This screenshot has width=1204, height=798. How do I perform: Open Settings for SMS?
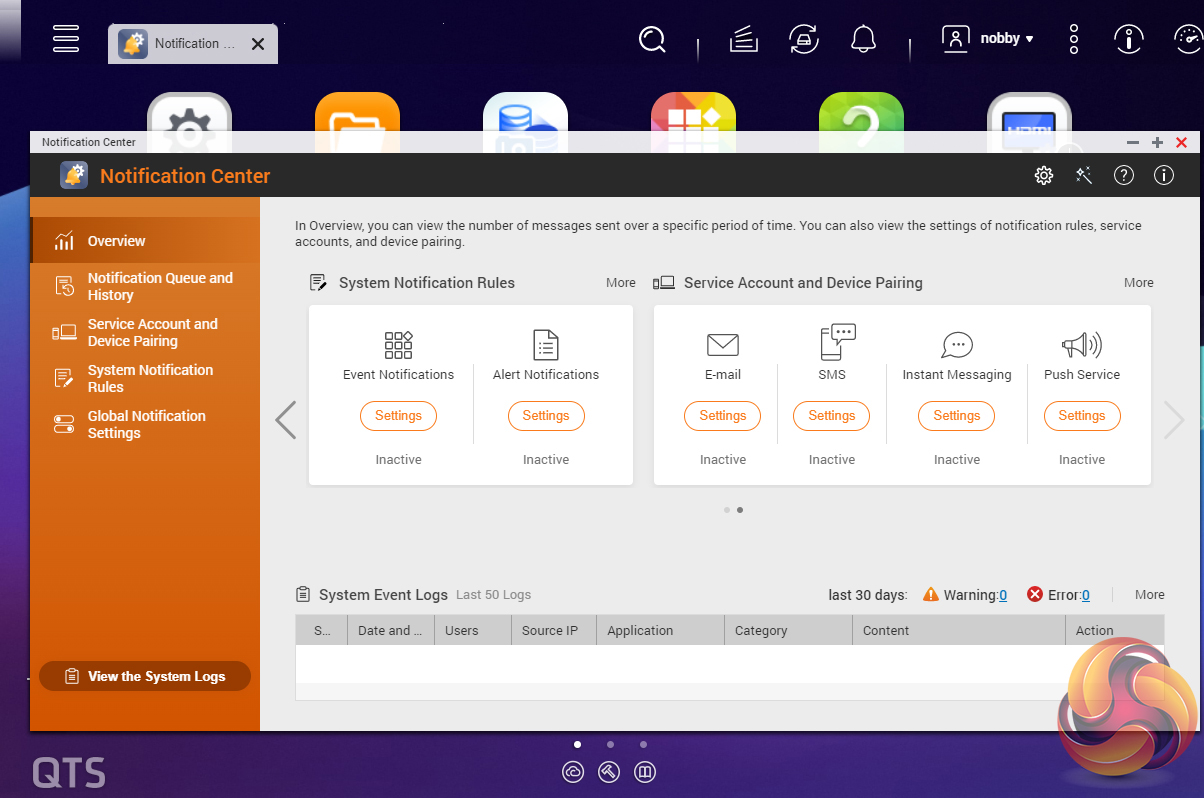coord(832,416)
